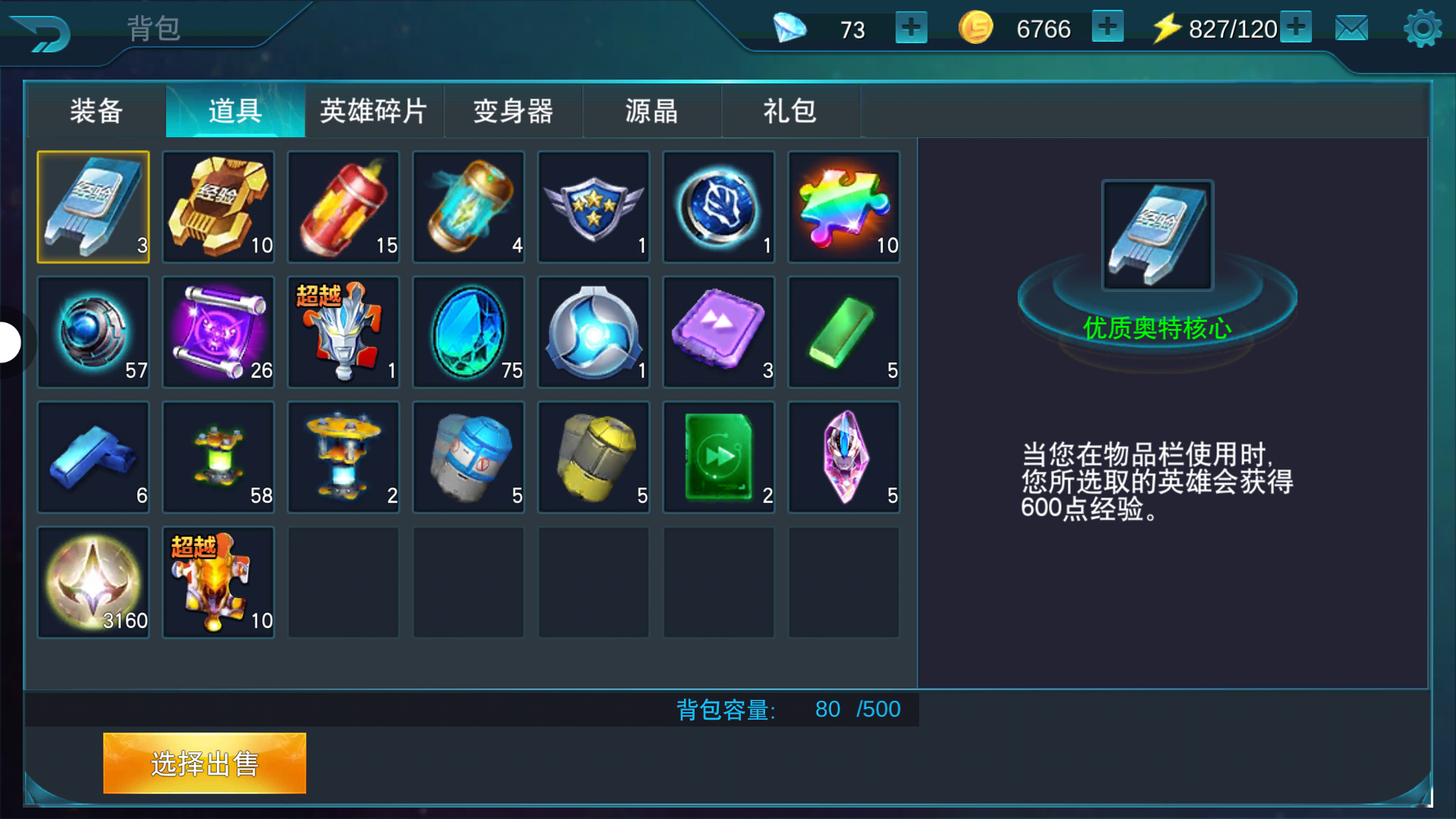Add more gold coins with plus button

click(1107, 27)
